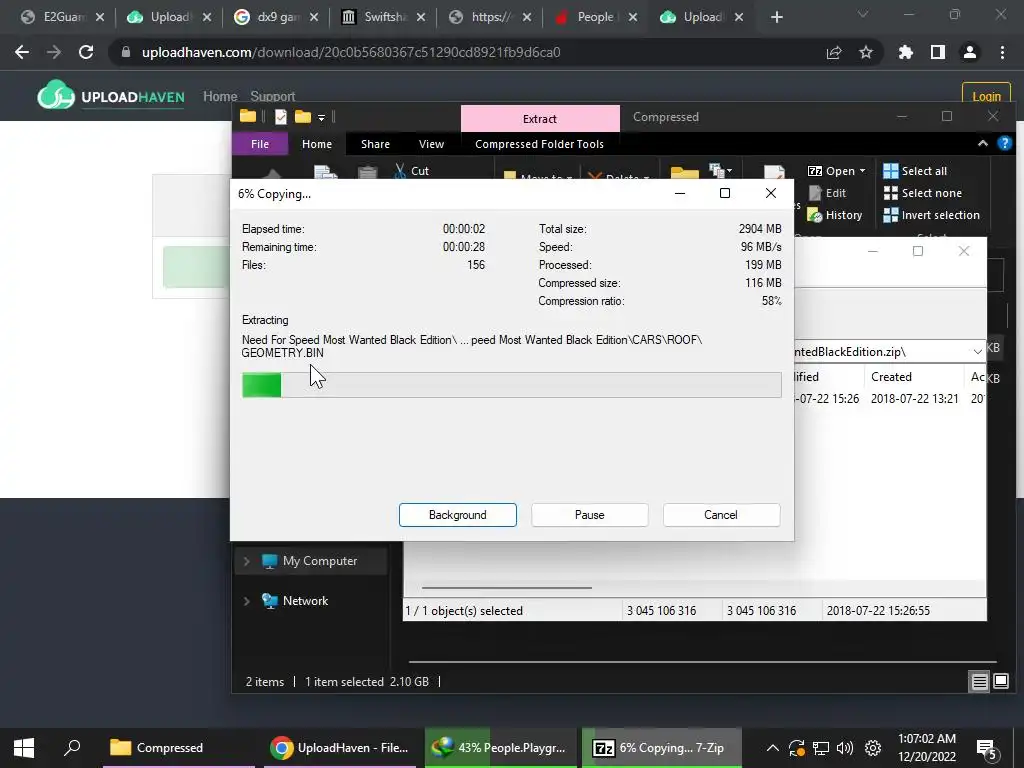This screenshot has height=768, width=1024.
Task: Collapse the Explorer ribbon
Action: [982, 143]
